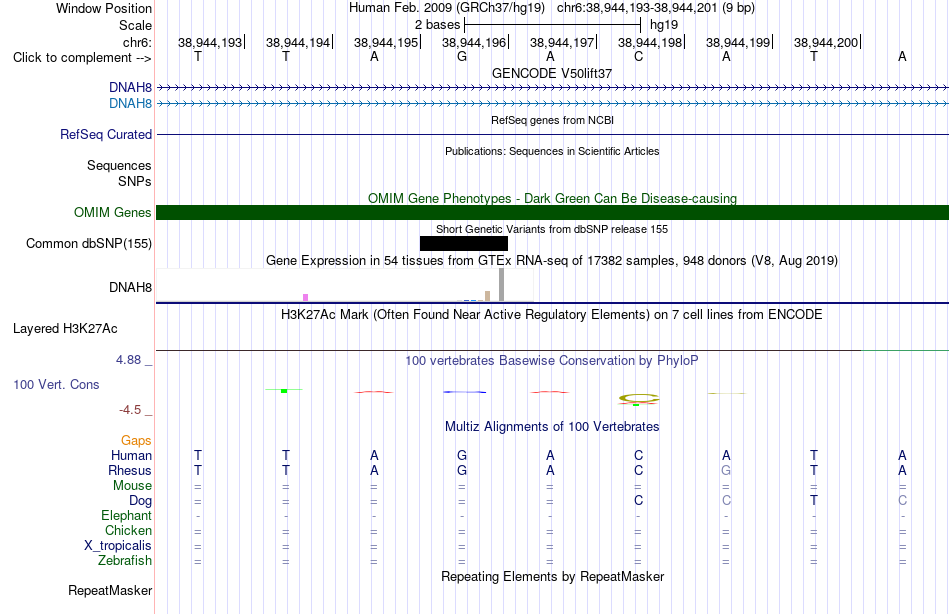Image resolution: width=950 pixels, height=614 pixels.
Task: Click the dark green OMIM gene bar
Action: pos(552,213)
